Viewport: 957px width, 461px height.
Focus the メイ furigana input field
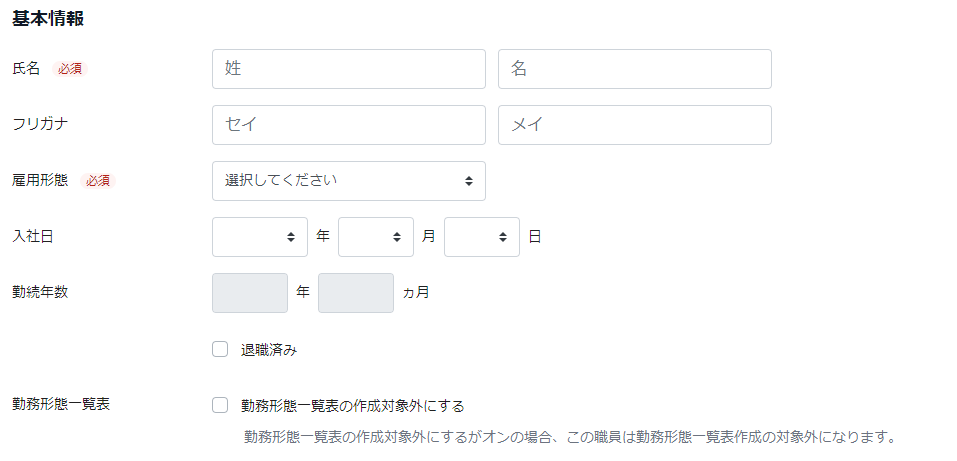[635, 125]
